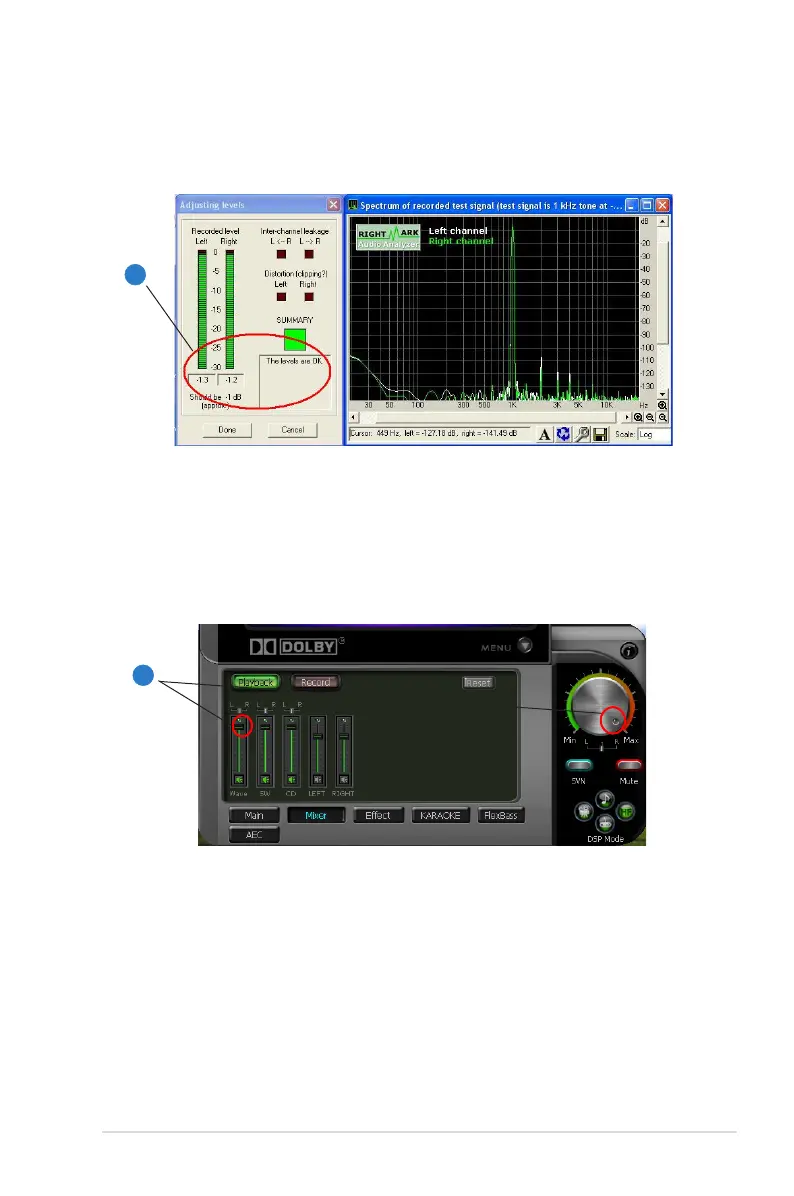Click the Wave L/R balance slider
This screenshot has width=794, height=1196.
coord(239,710)
